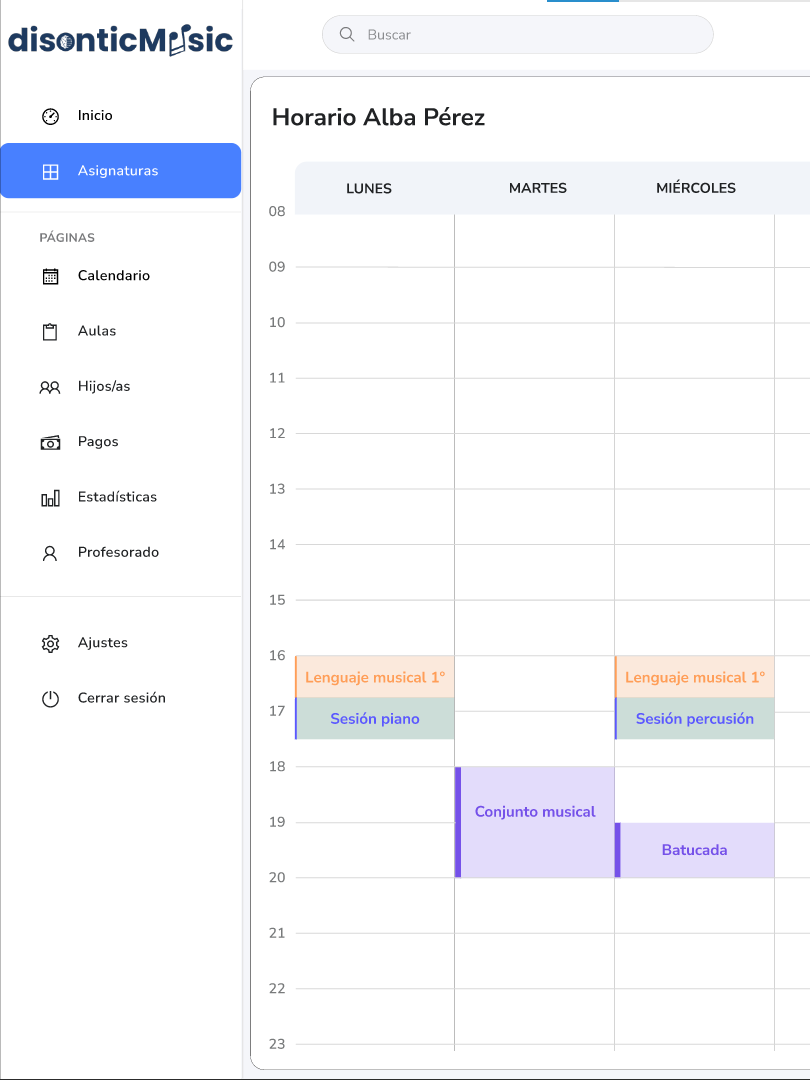810x1080 pixels.
Task: Click the Pagos money icon
Action: [x=50, y=442]
